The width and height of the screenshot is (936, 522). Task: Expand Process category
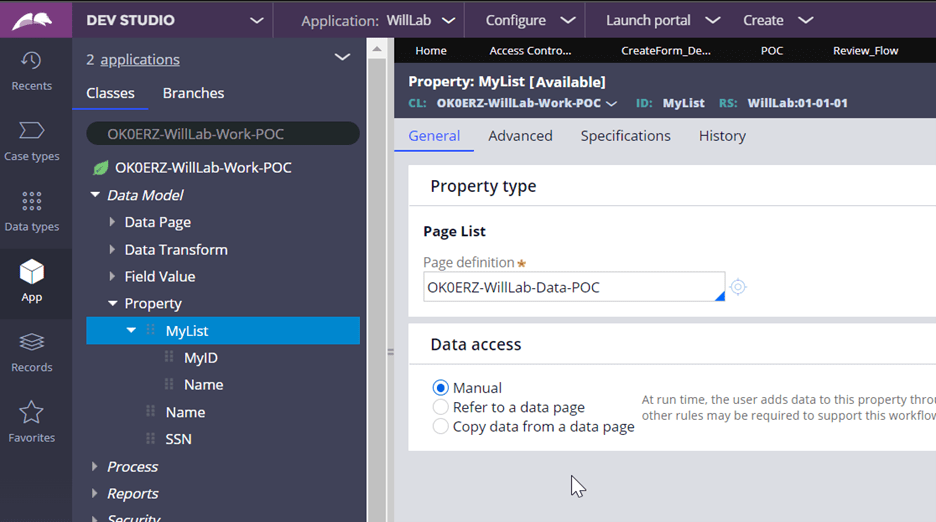(94, 466)
